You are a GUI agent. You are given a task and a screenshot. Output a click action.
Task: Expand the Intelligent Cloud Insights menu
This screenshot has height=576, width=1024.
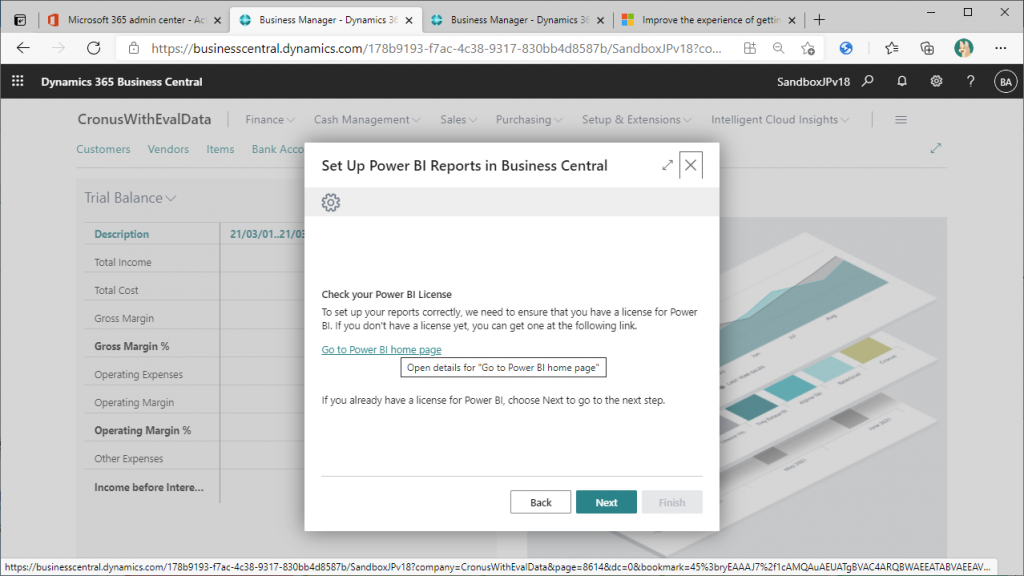[780, 120]
